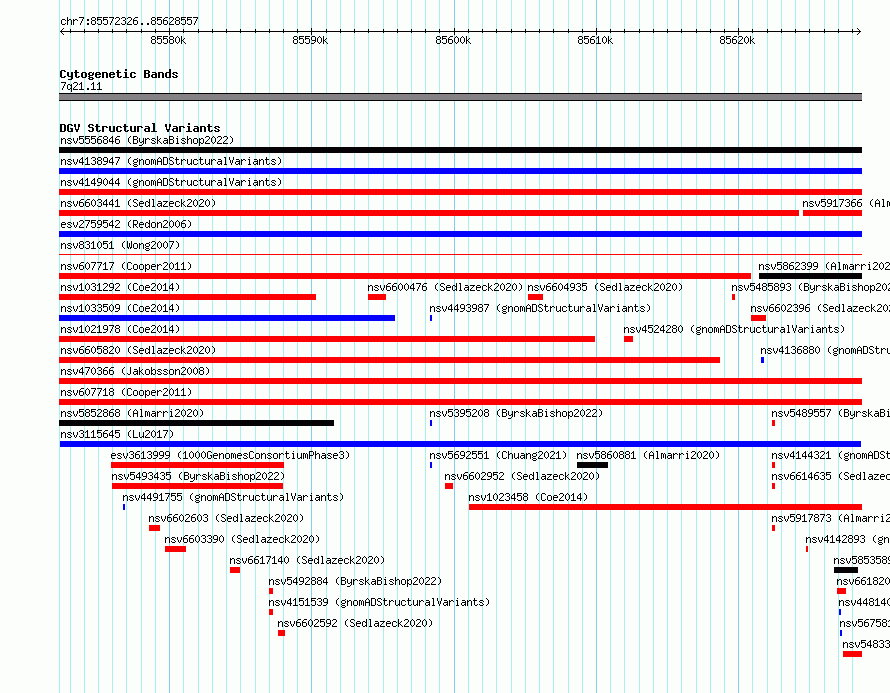The image size is (890, 693).
Task: Select the nsv1033509 blue variant bar
Action: pos(227,318)
